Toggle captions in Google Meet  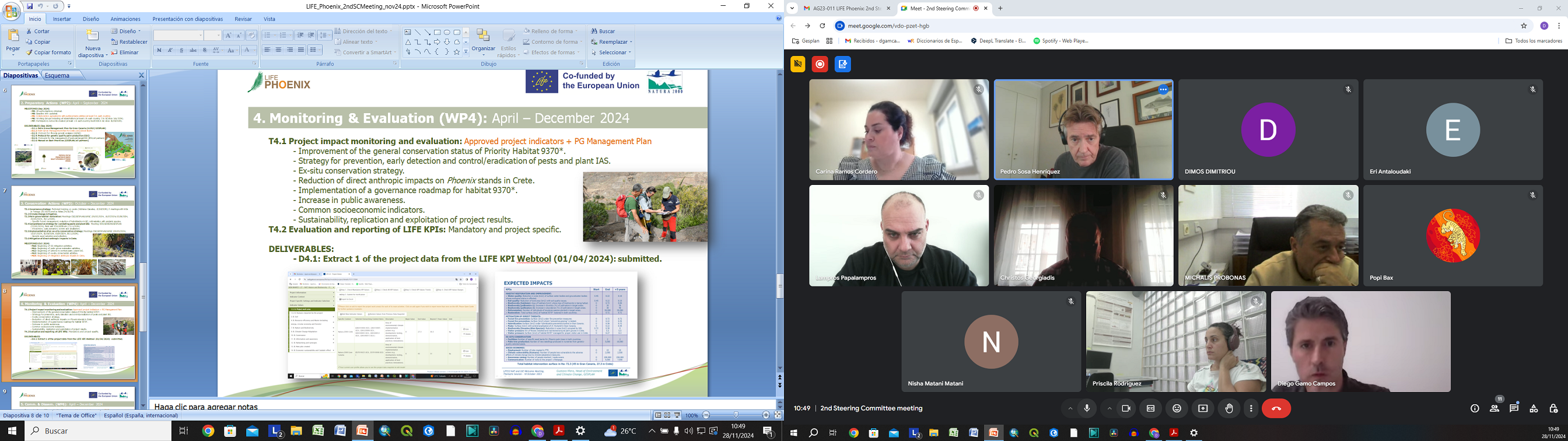tap(1150, 409)
